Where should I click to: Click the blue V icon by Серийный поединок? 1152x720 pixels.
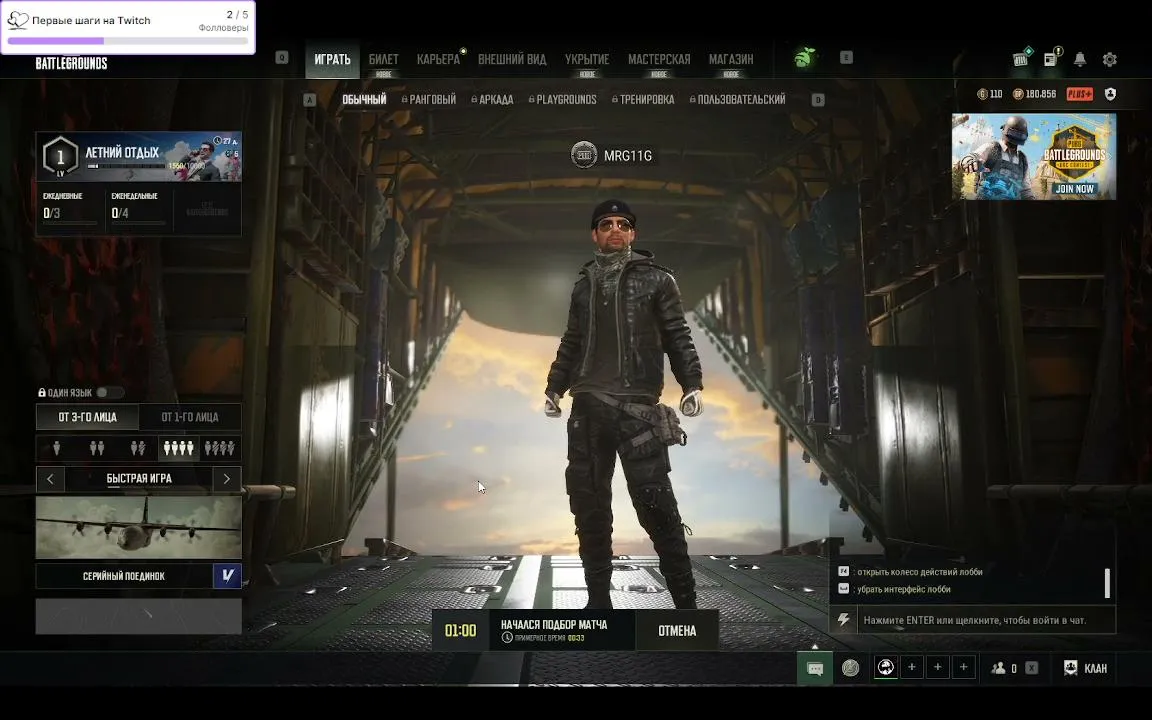[x=227, y=575]
